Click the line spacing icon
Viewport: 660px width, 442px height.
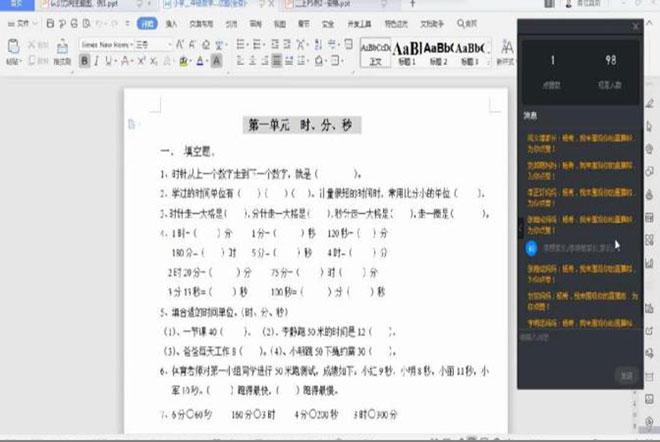tap(301, 61)
